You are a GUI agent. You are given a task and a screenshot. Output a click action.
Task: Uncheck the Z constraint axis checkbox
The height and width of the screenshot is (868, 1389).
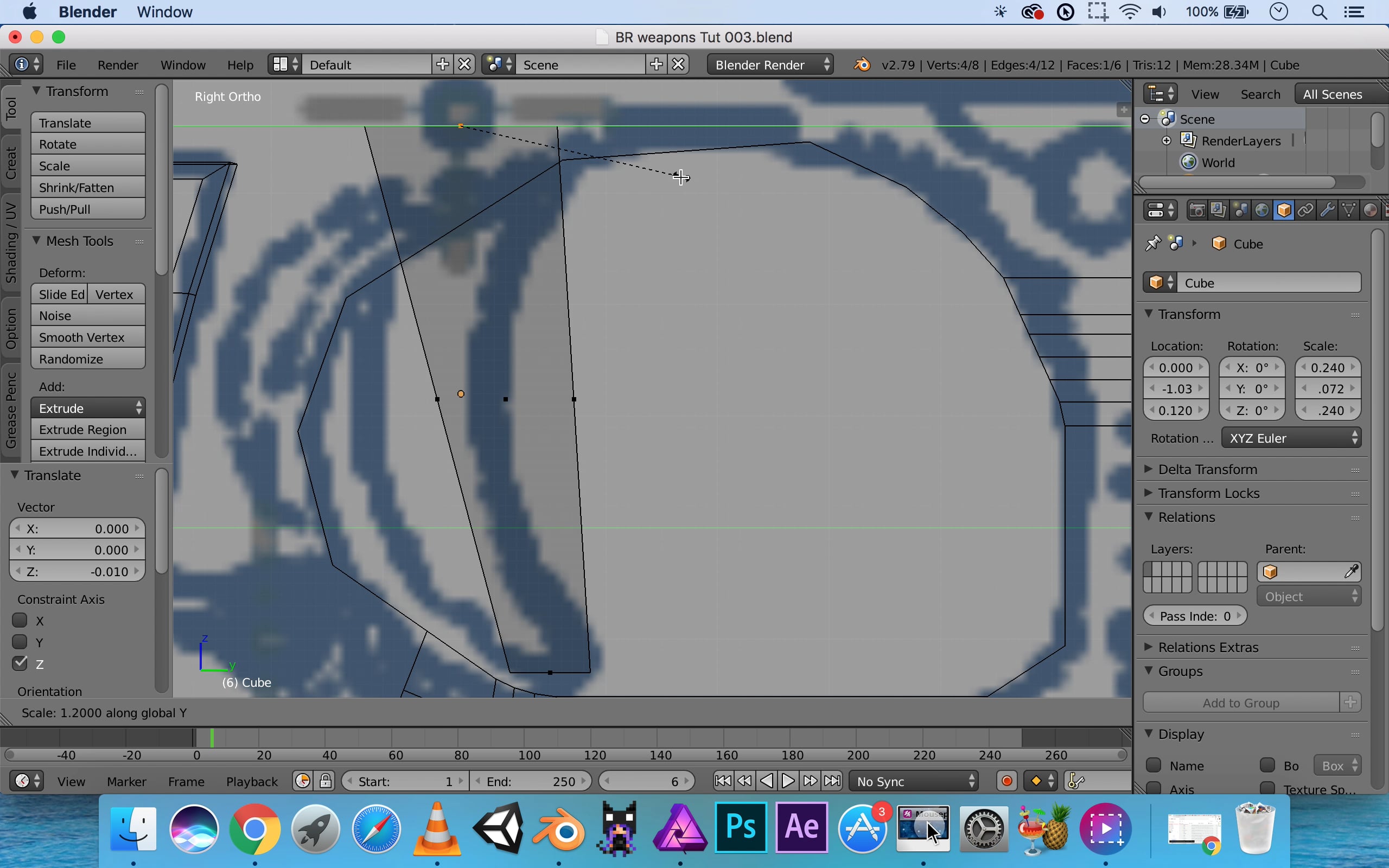(20, 663)
